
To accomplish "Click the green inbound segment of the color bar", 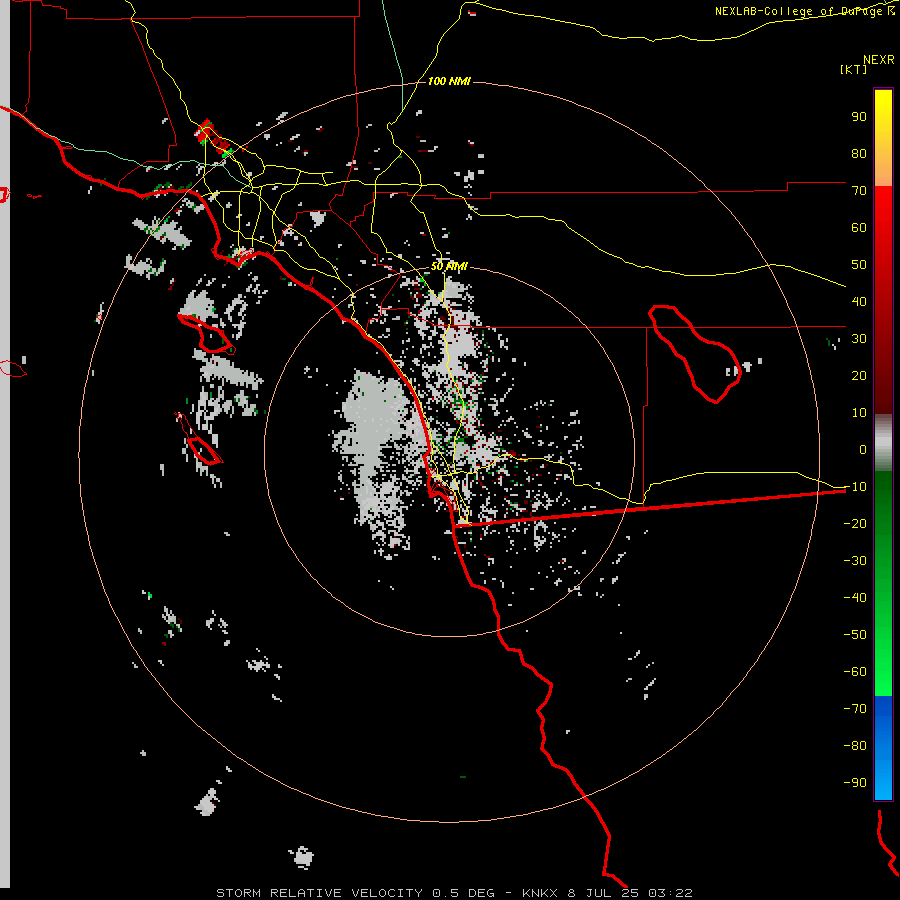I will click(883, 584).
